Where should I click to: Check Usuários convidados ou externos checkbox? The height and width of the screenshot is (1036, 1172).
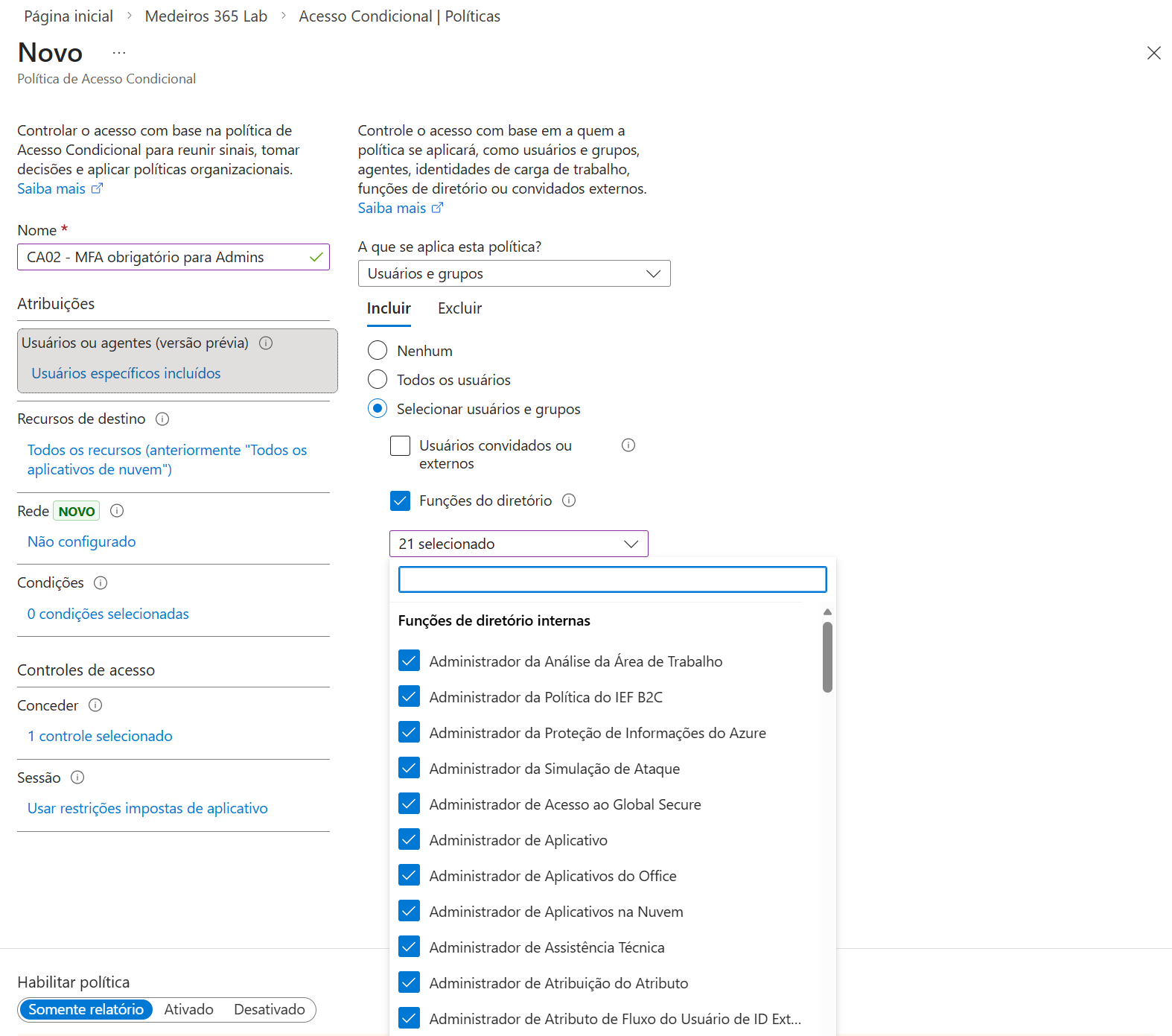tap(401, 446)
